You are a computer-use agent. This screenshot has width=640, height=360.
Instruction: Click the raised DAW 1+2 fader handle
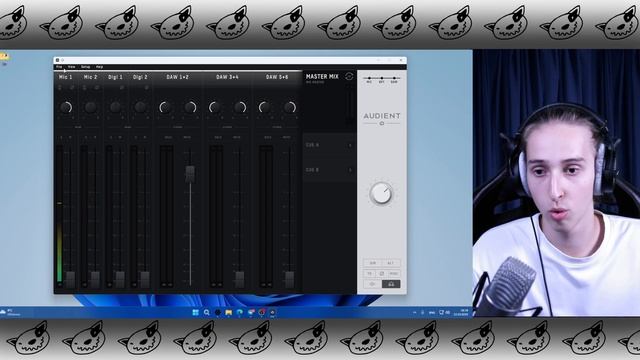(190, 174)
